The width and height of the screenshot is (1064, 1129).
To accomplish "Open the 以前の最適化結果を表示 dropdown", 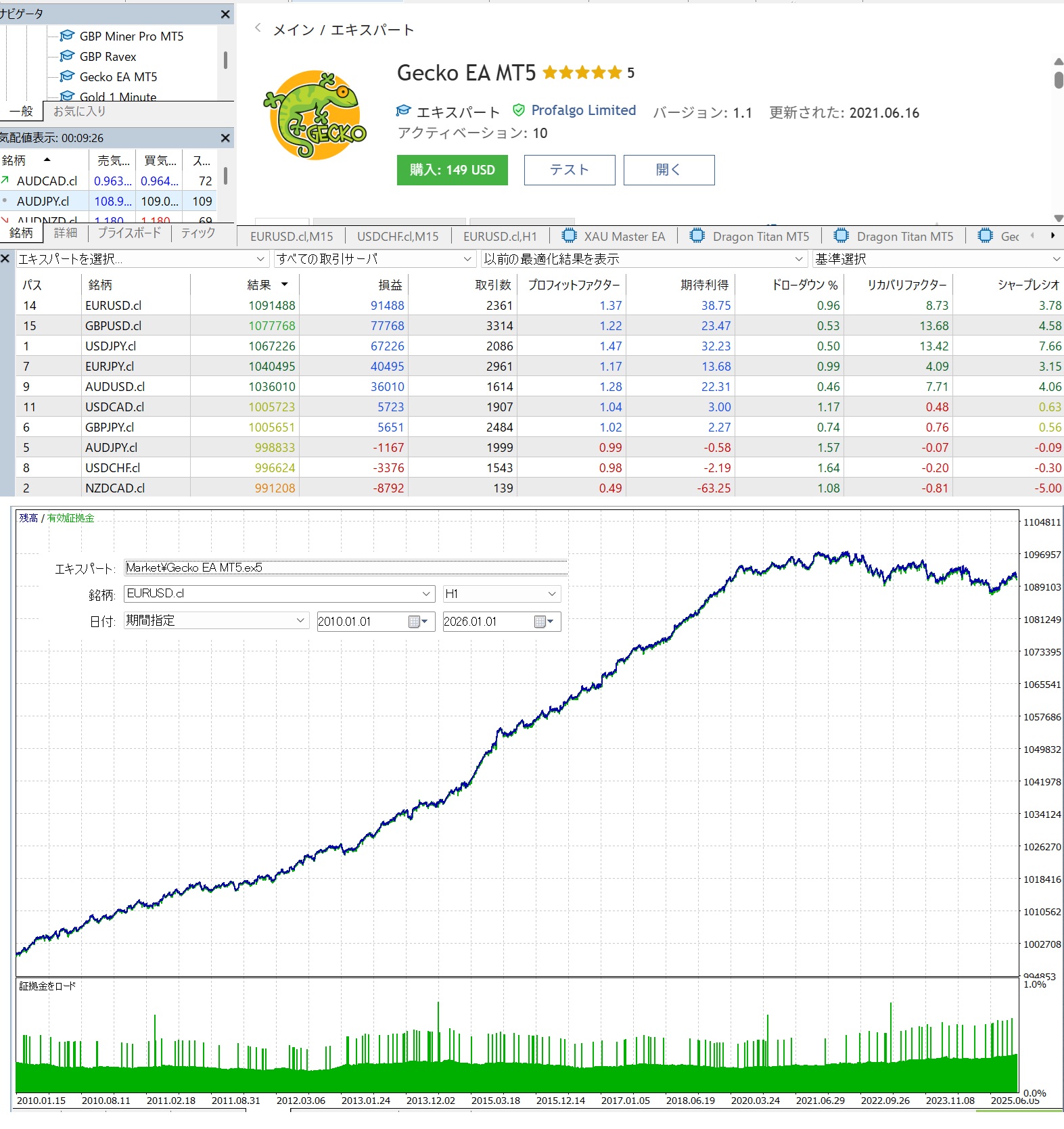I will tap(644, 259).
